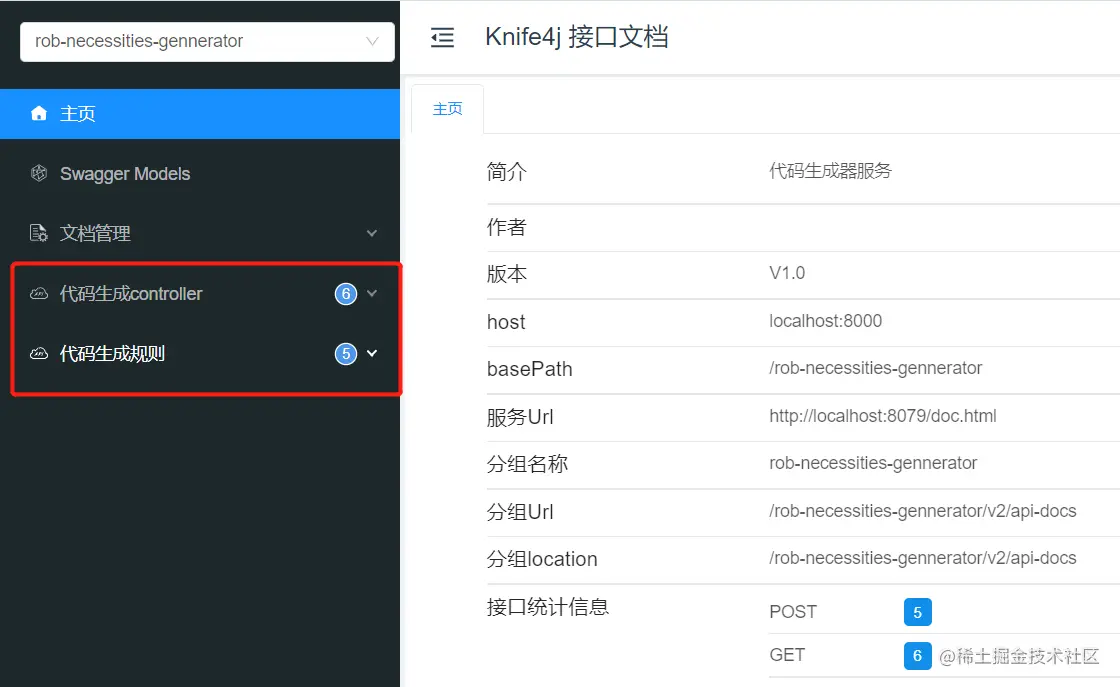1120x687 pixels.
Task: Click the Knife4j 接口文档 title
Action: (576, 37)
